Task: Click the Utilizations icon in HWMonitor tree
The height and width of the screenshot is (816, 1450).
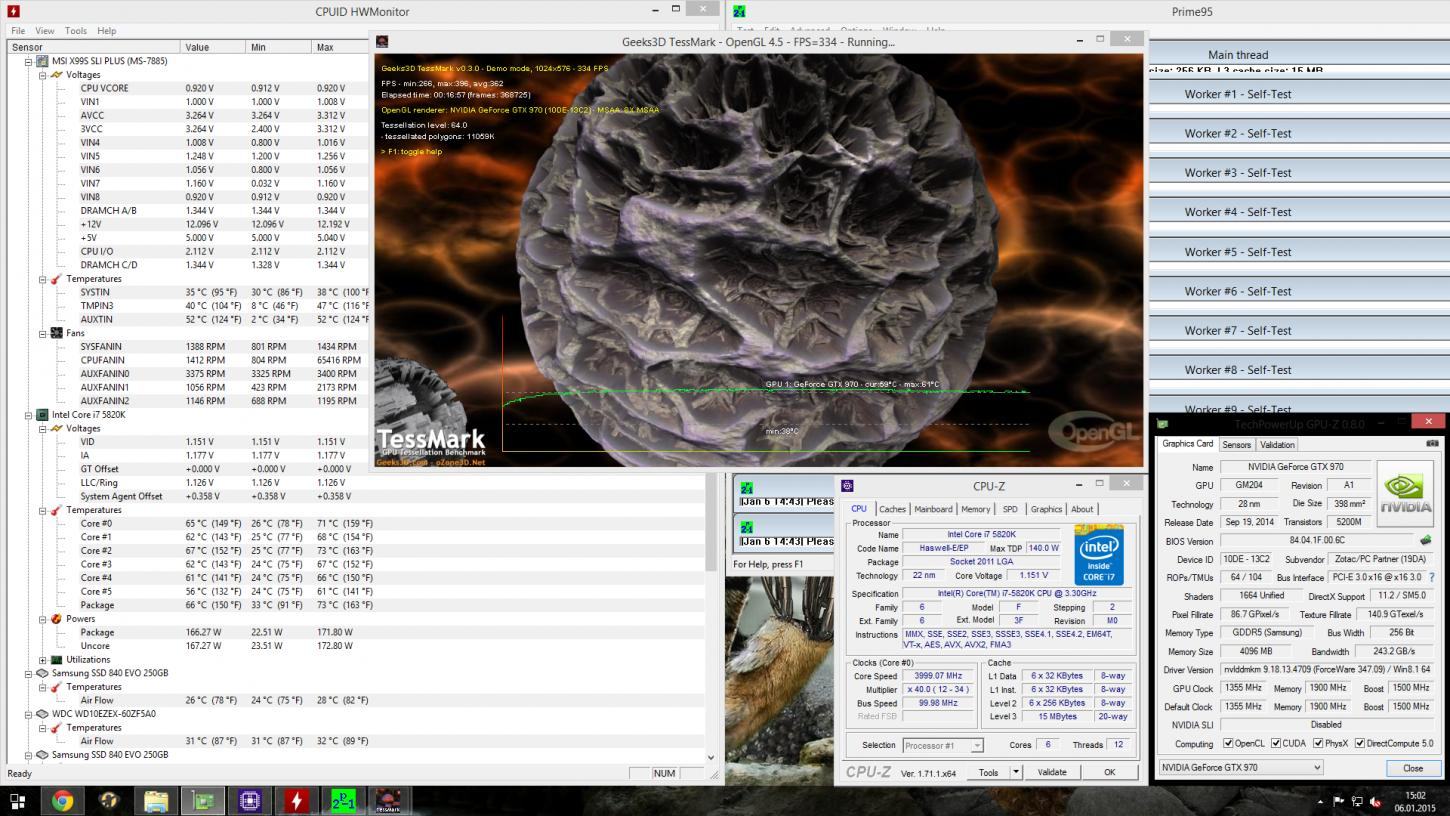Action: 56,660
